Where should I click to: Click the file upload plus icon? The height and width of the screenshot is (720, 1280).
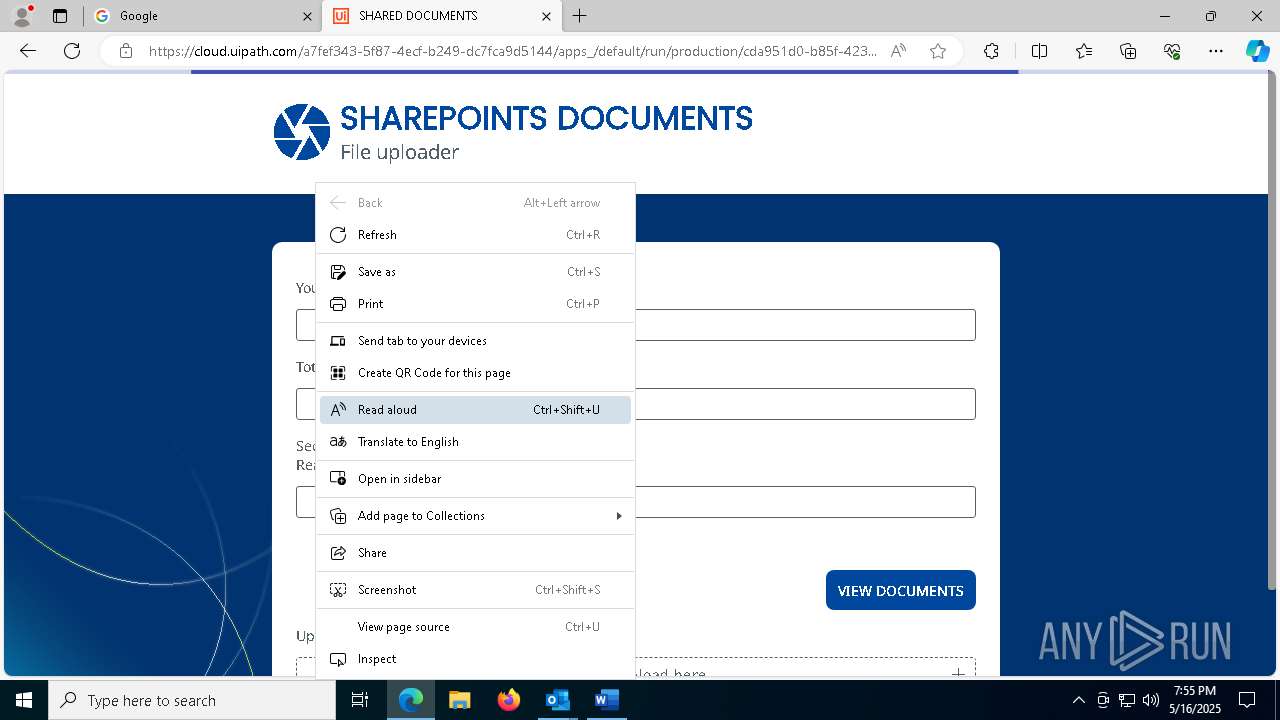[958, 673]
